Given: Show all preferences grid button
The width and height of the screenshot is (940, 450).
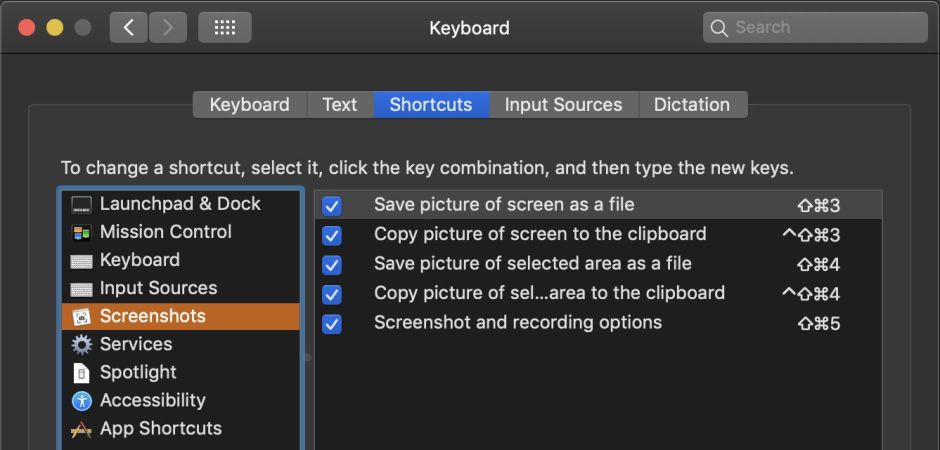Looking at the screenshot, I should click(224, 28).
